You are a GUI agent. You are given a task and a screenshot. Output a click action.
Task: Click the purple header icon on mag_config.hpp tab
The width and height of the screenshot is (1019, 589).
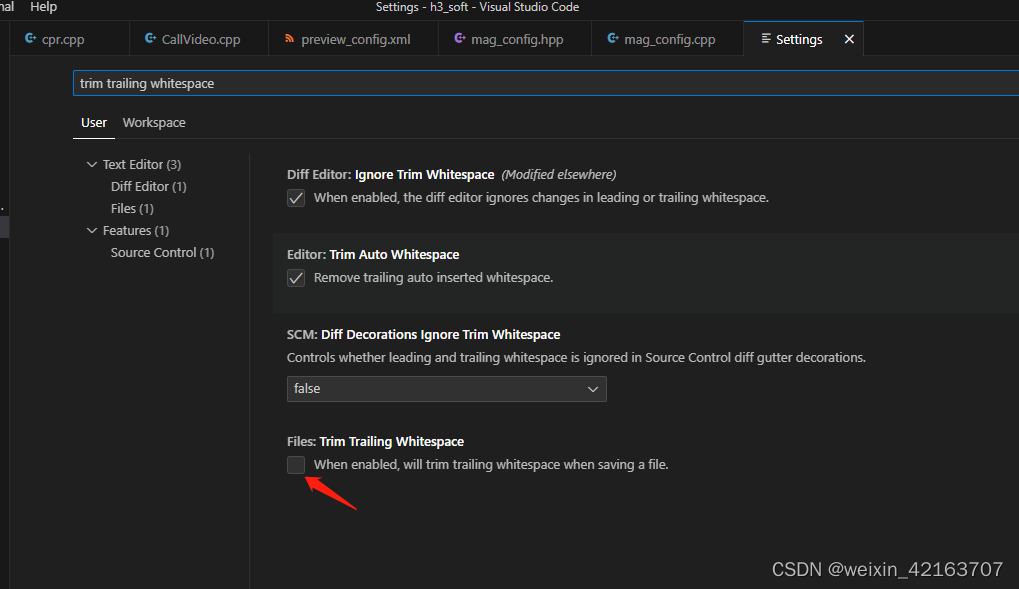pyautogui.click(x=459, y=38)
